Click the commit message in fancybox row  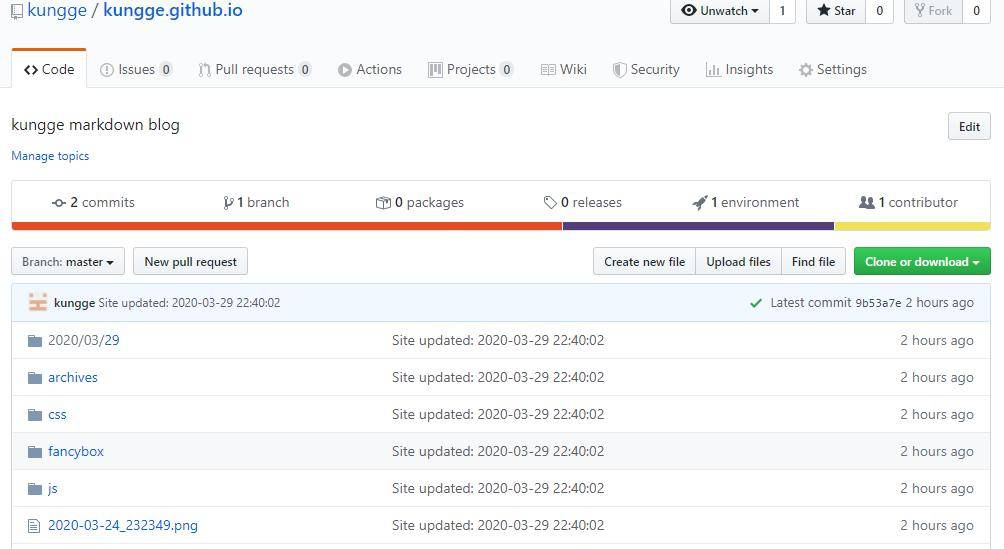[498, 452]
